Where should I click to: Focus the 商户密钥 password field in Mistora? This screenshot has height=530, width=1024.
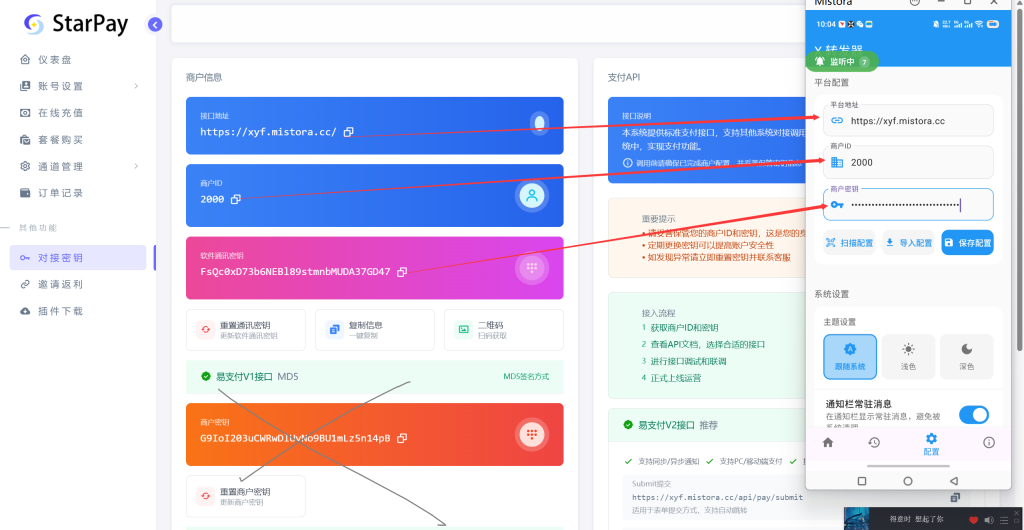pyautogui.click(x=908, y=205)
